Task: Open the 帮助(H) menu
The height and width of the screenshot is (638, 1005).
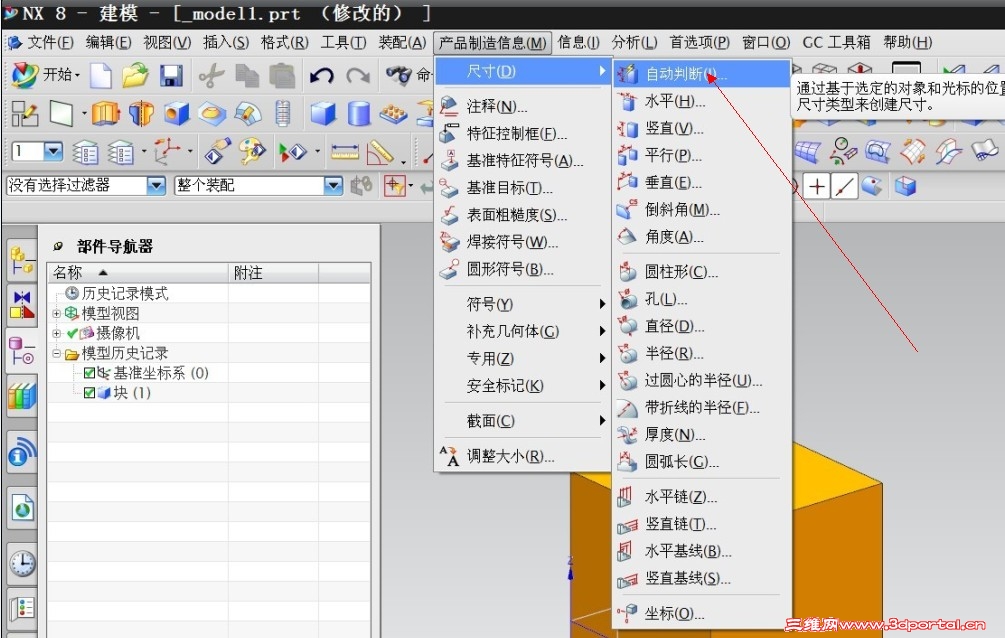Action: pyautogui.click(x=908, y=42)
